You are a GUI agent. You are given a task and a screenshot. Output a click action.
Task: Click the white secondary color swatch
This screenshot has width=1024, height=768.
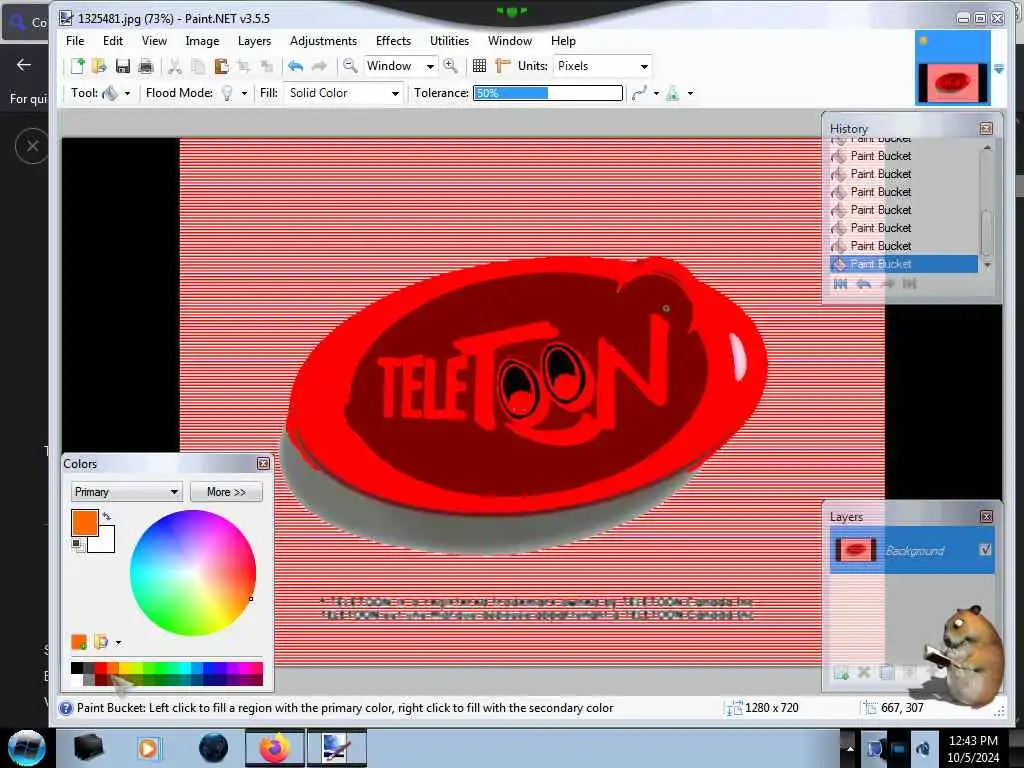pos(106,543)
